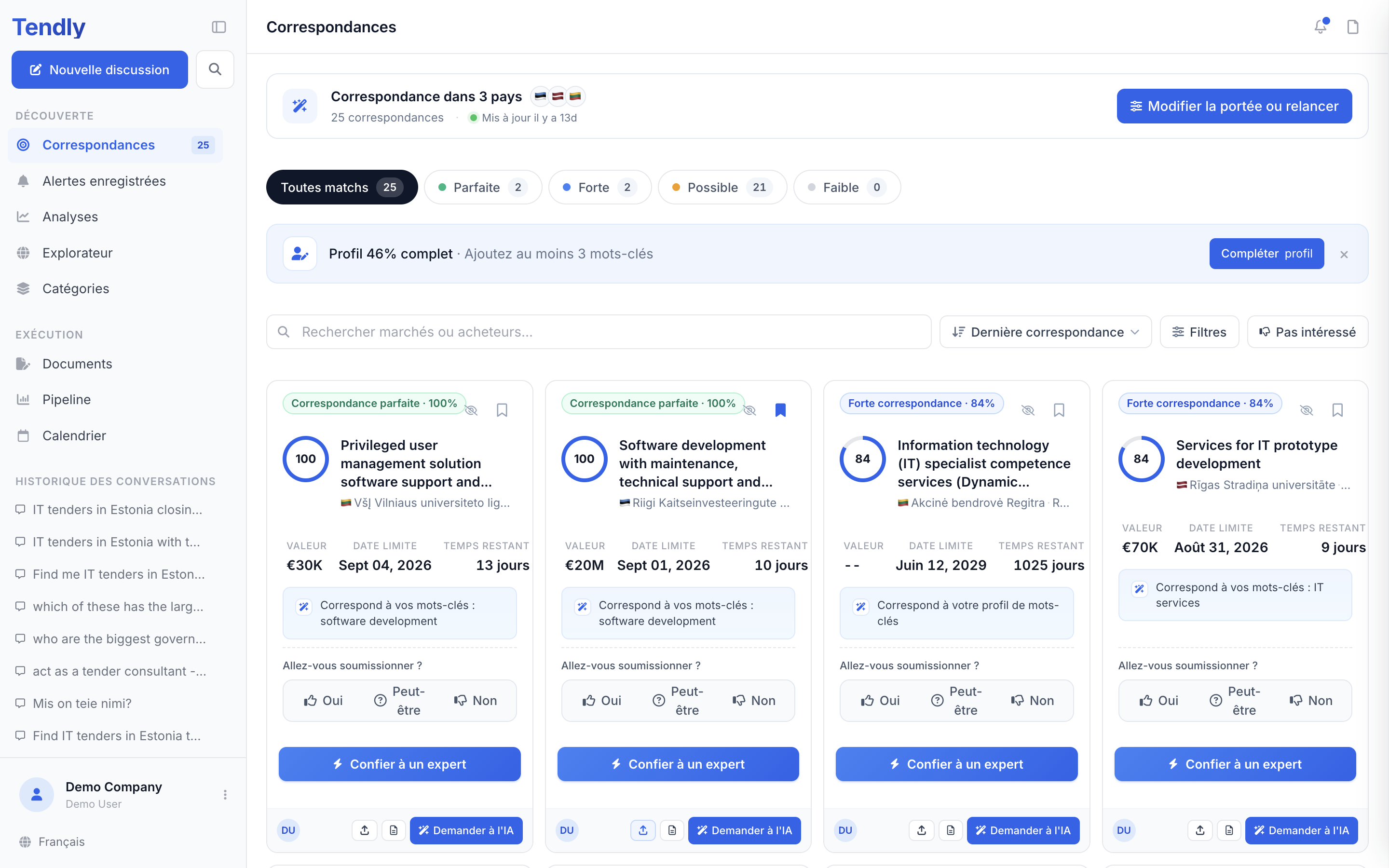Open Catégories in sidebar
1389x868 pixels.
point(115,289)
